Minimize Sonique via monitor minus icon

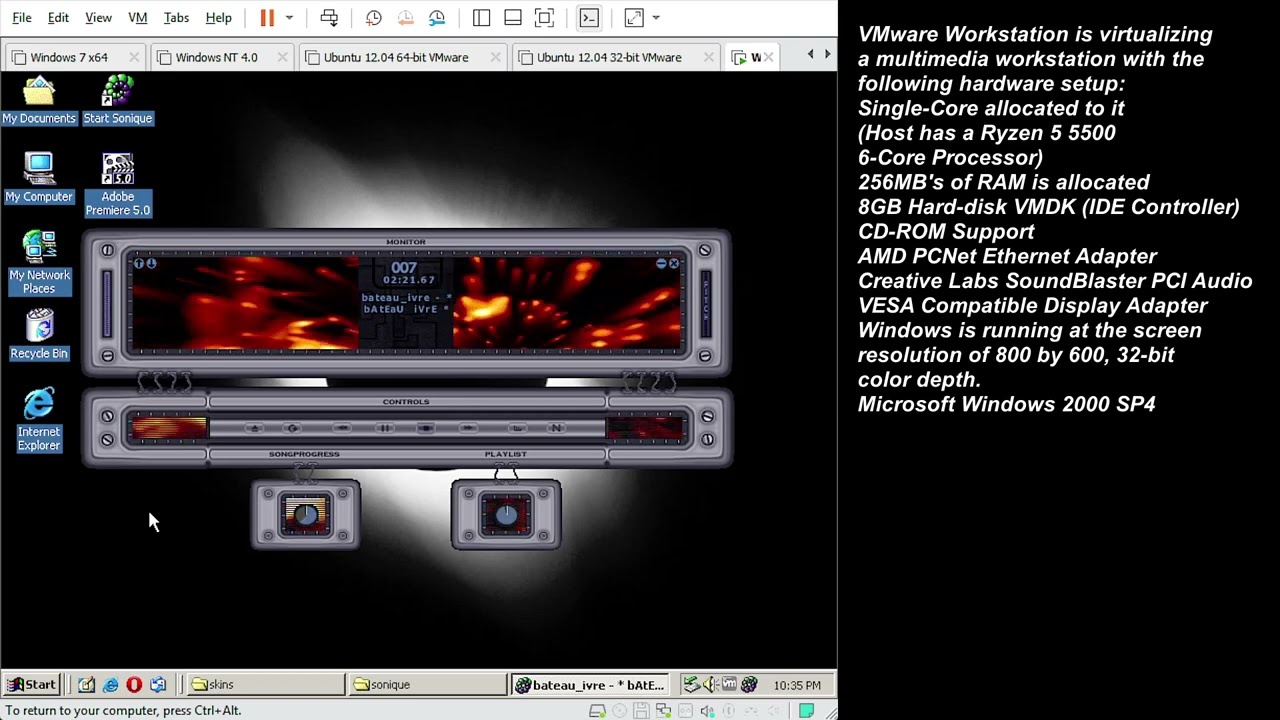[x=661, y=264]
